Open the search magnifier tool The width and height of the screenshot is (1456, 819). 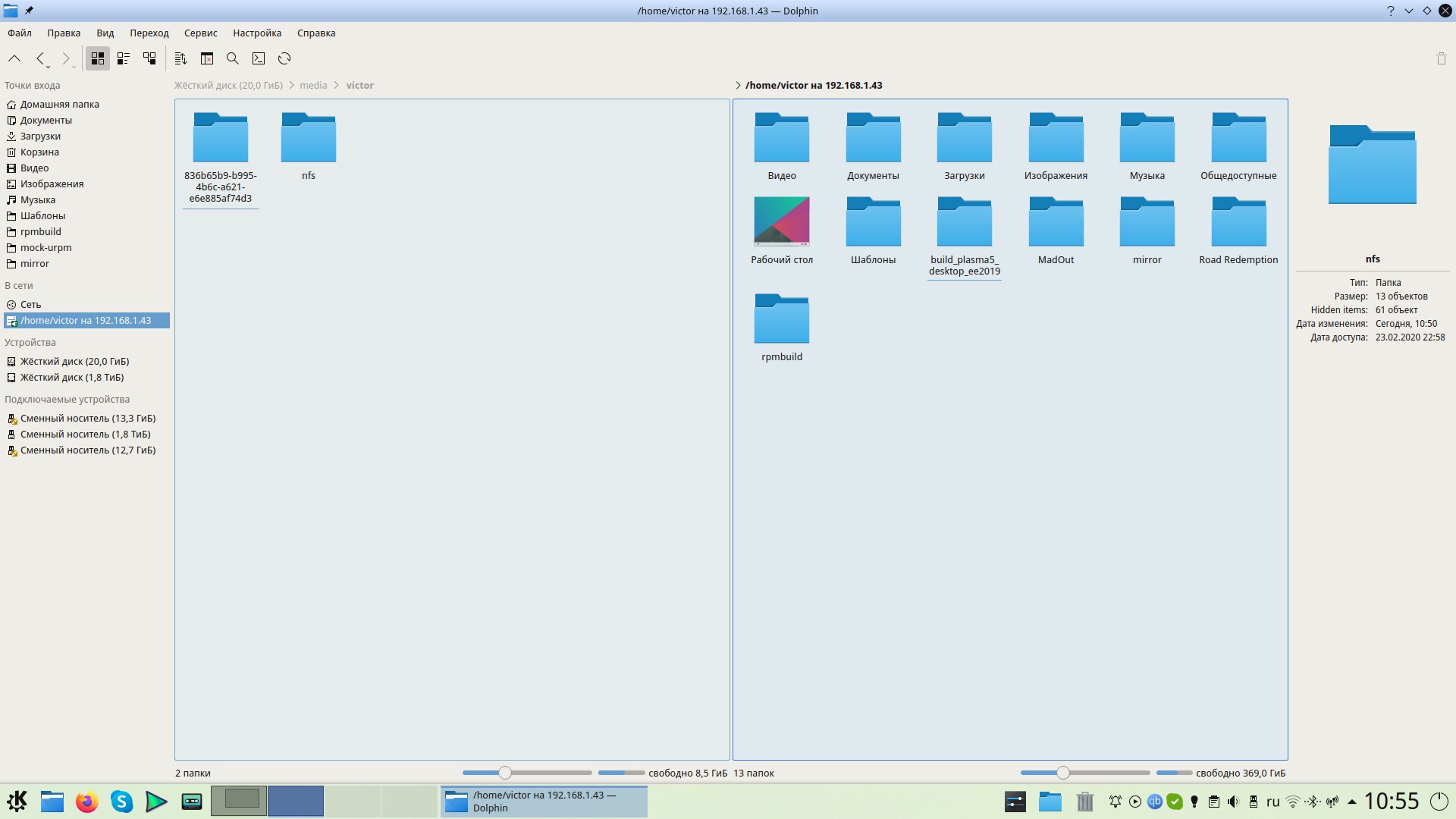point(233,58)
